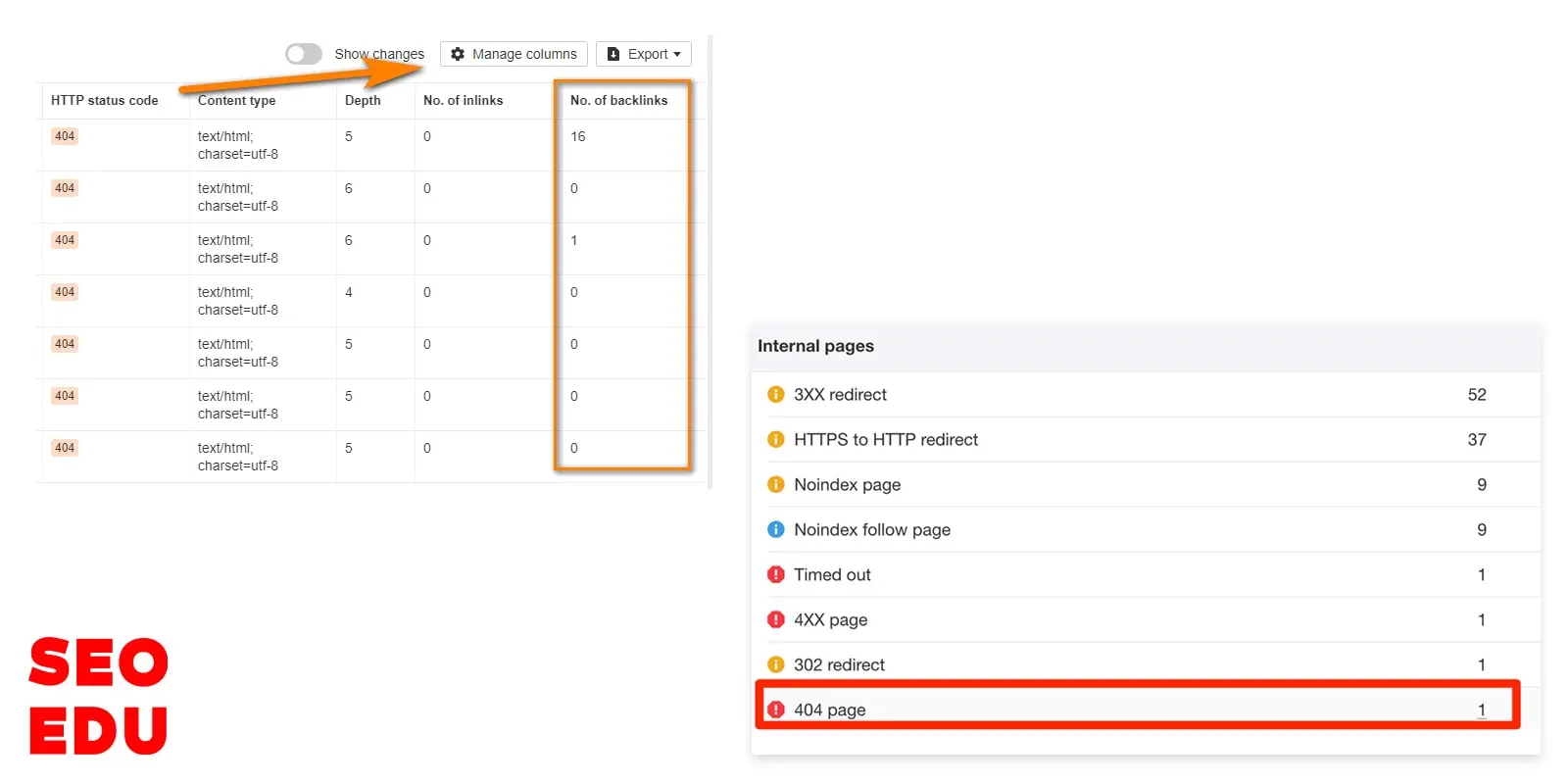Click the Manage columns button
1568x784 pixels.
(x=514, y=54)
